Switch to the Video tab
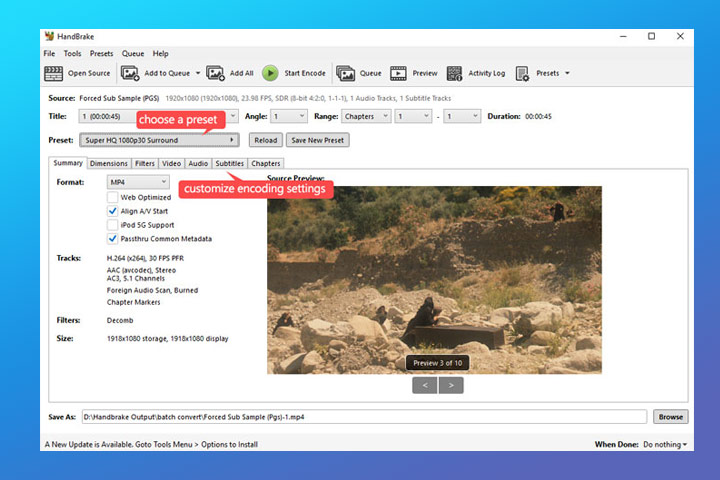 click(x=171, y=163)
